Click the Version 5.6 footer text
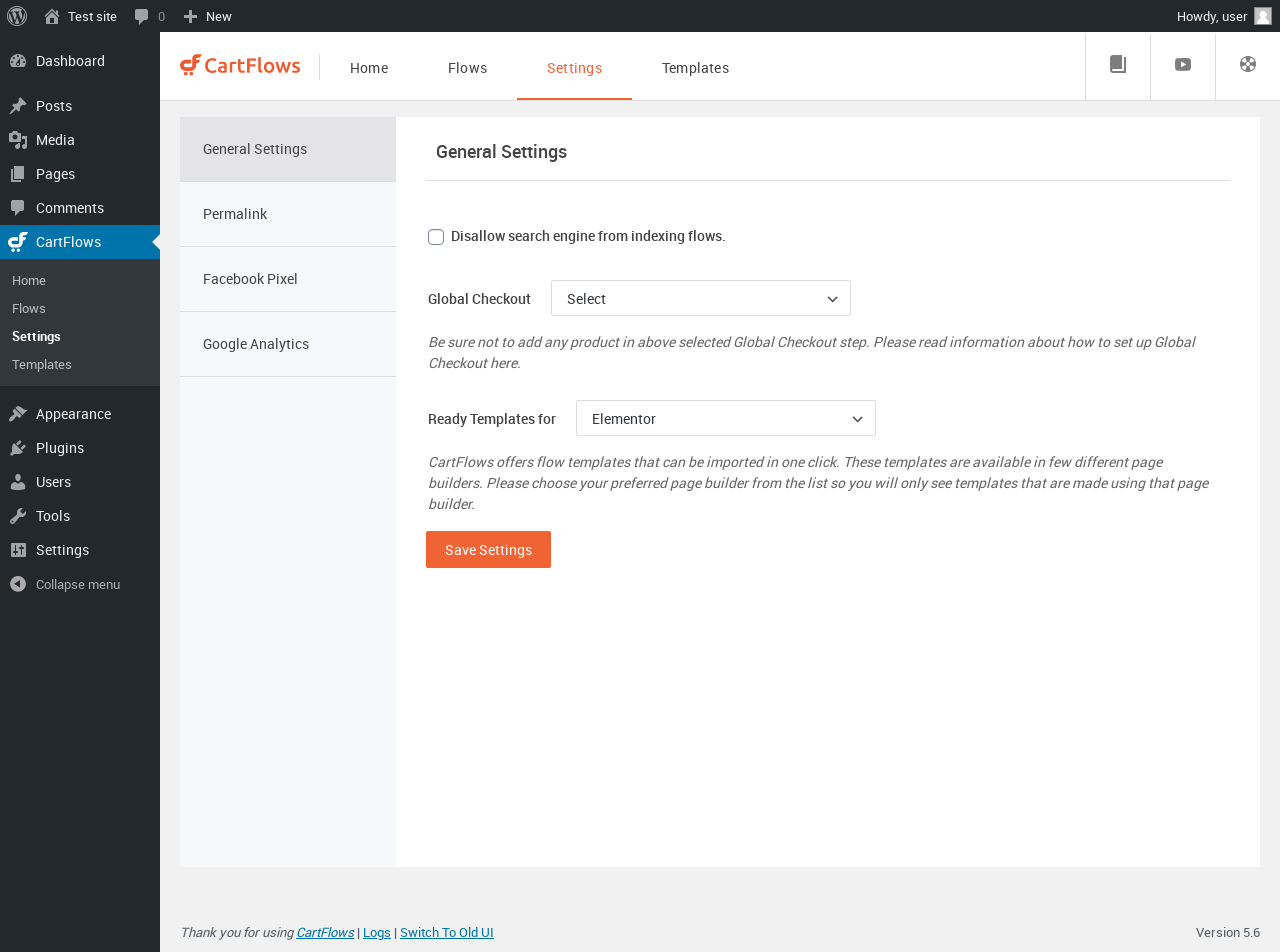The width and height of the screenshot is (1280, 952). 1228,932
